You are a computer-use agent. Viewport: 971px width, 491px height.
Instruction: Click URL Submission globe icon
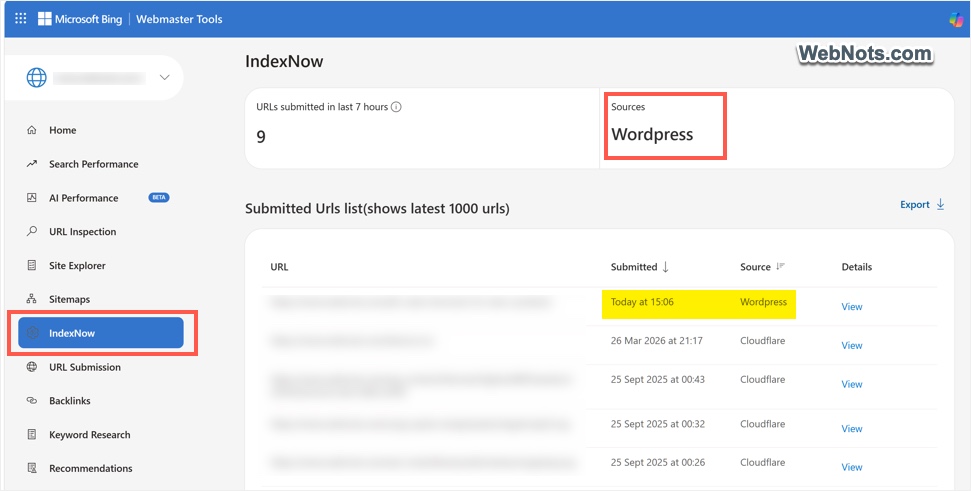32,367
